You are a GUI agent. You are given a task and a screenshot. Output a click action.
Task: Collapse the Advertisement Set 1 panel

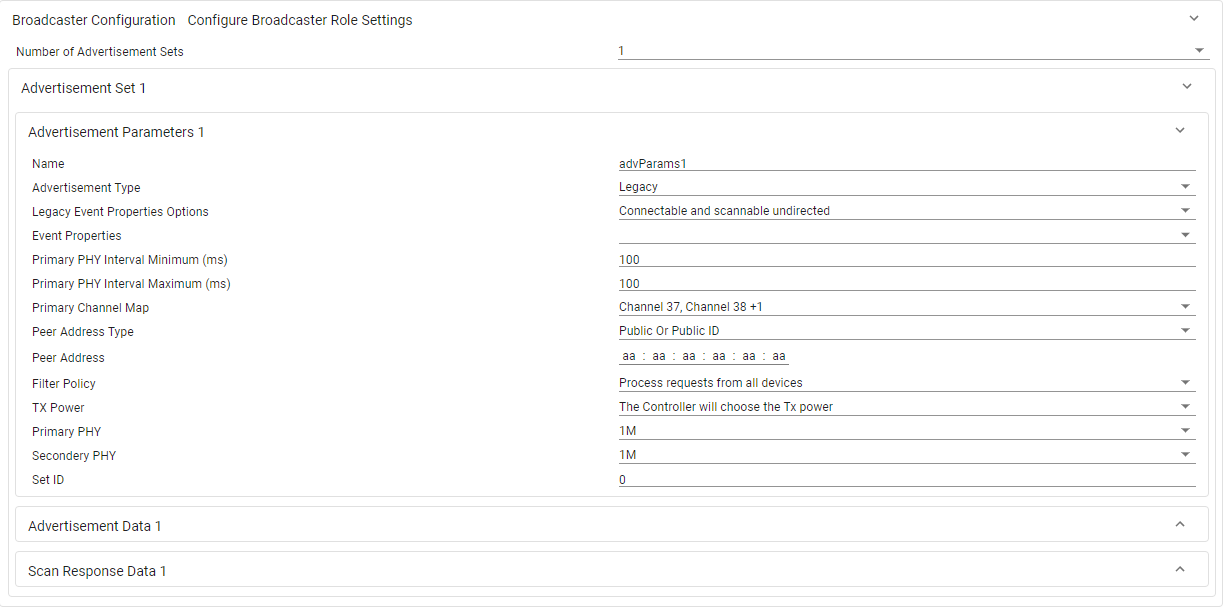click(x=1186, y=87)
